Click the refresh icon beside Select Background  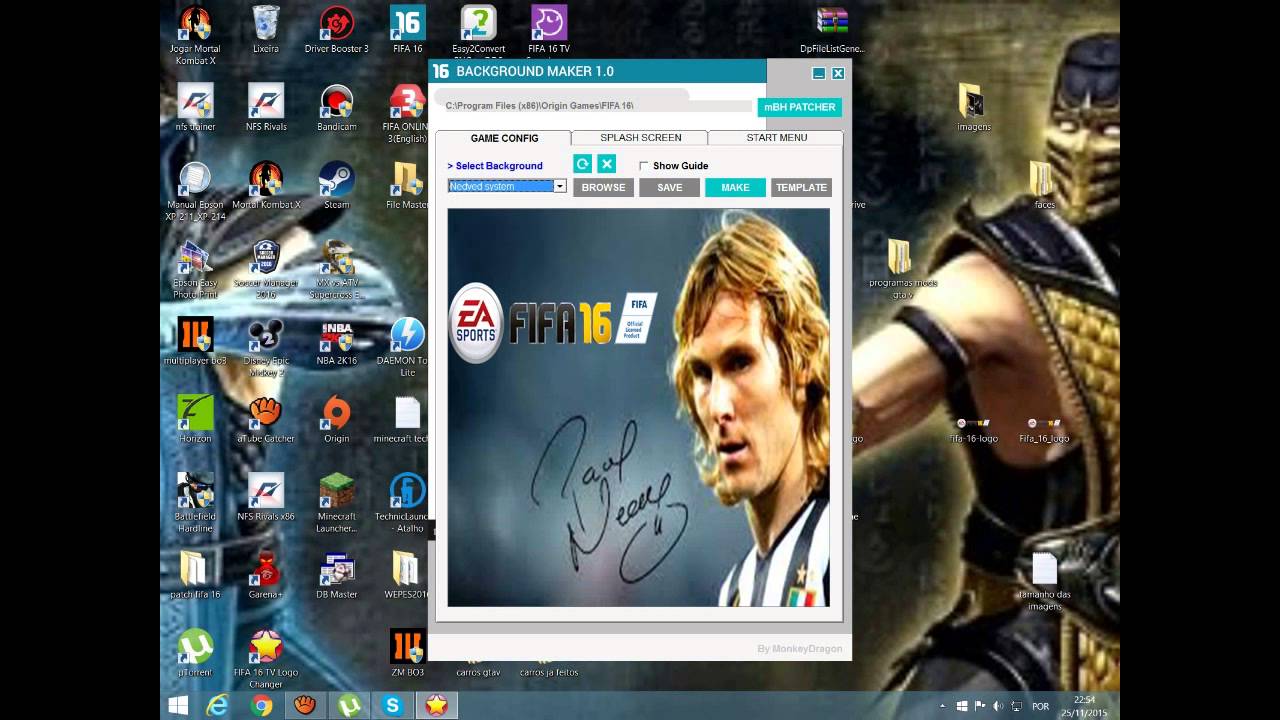[x=583, y=164]
